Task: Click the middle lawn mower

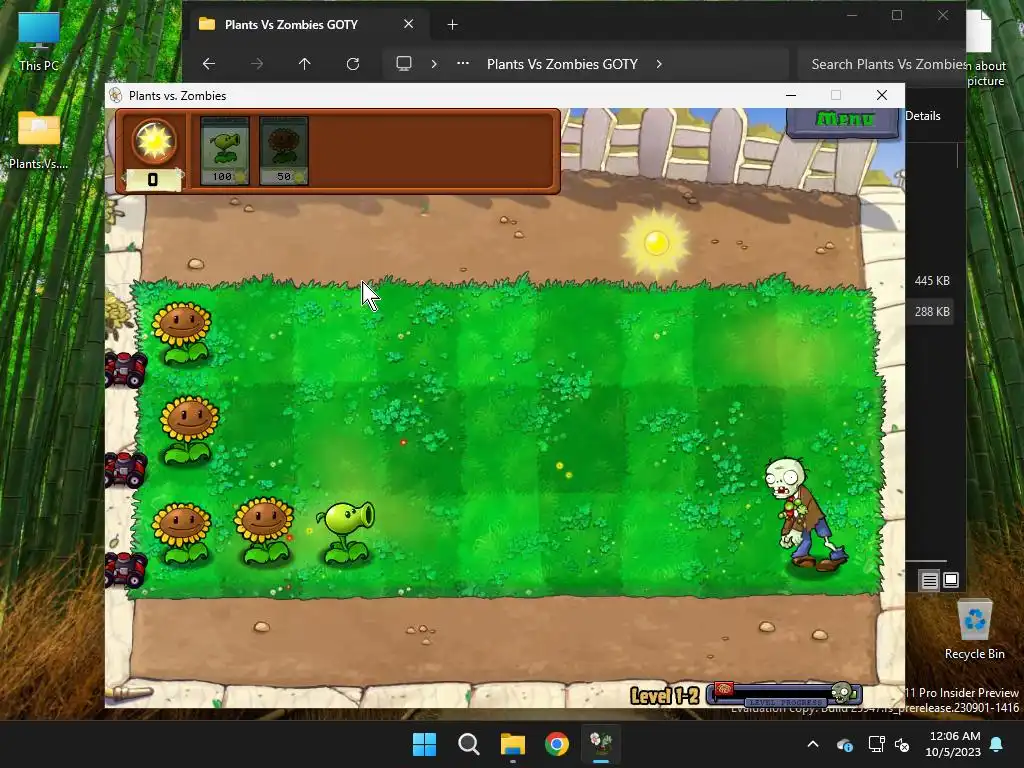Action: pyautogui.click(x=125, y=470)
